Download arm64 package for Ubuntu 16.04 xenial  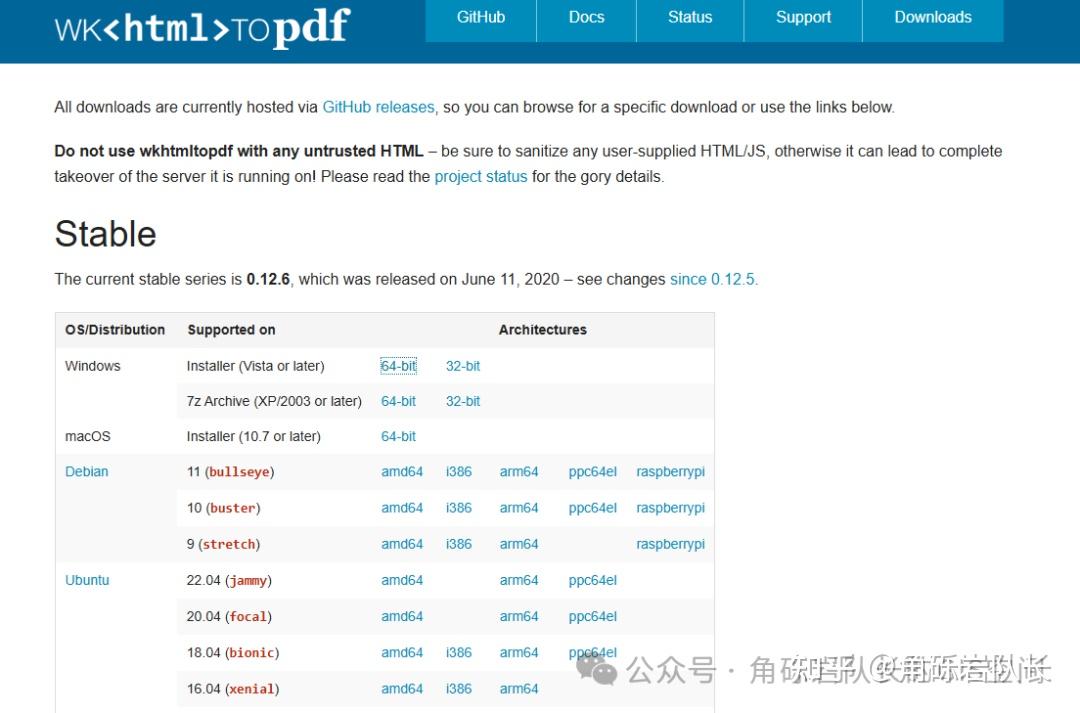(x=518, y=688)
